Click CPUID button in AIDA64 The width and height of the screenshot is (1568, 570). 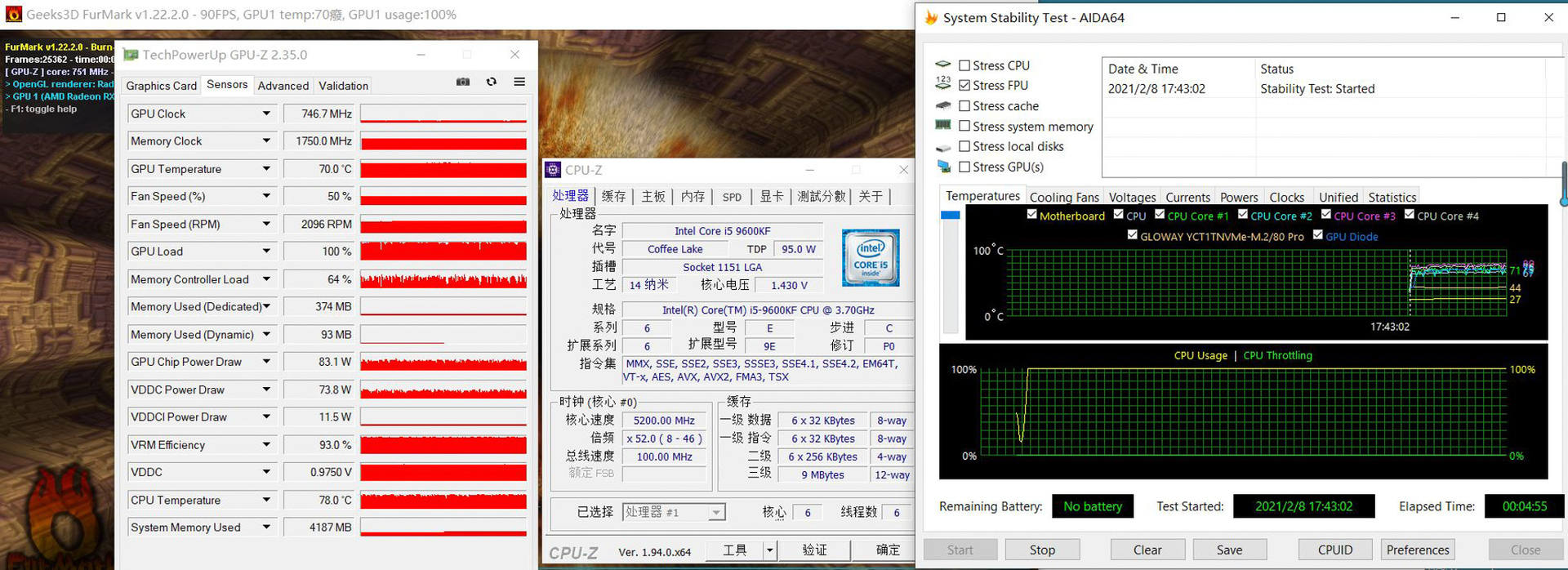(1335, 550)
